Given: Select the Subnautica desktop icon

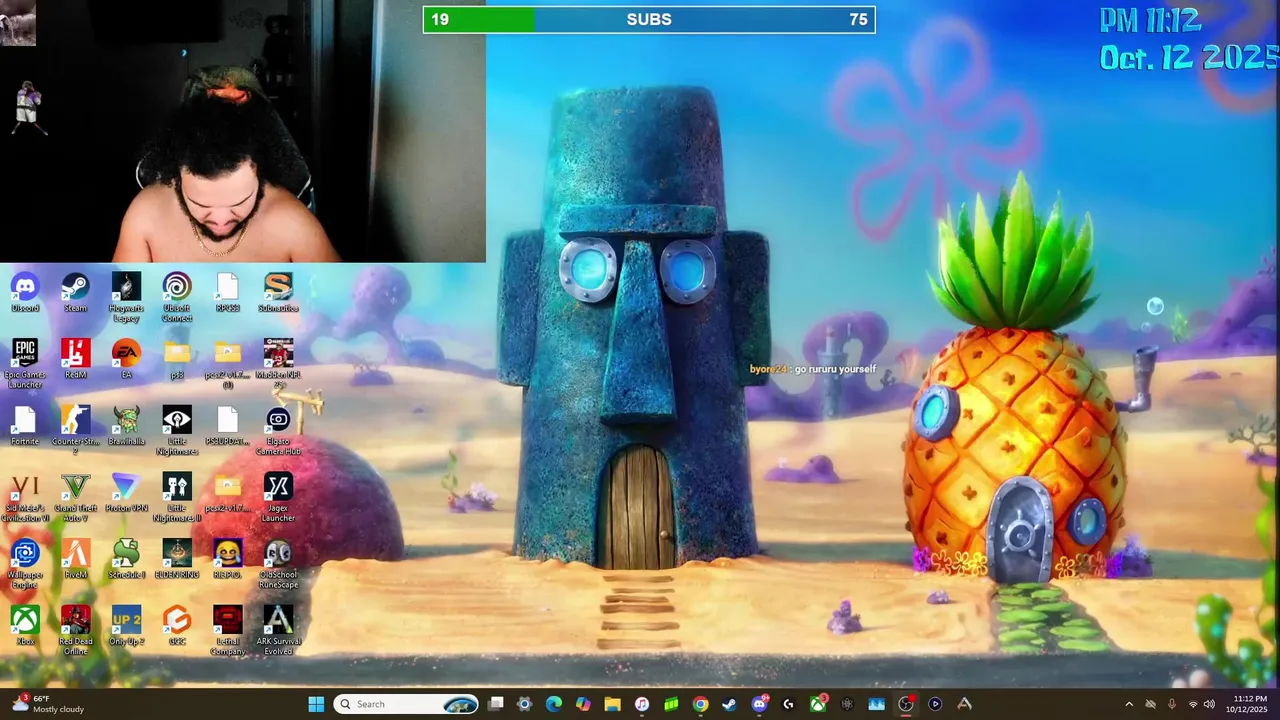Looking at the screenshot, I should click(278, 292).
